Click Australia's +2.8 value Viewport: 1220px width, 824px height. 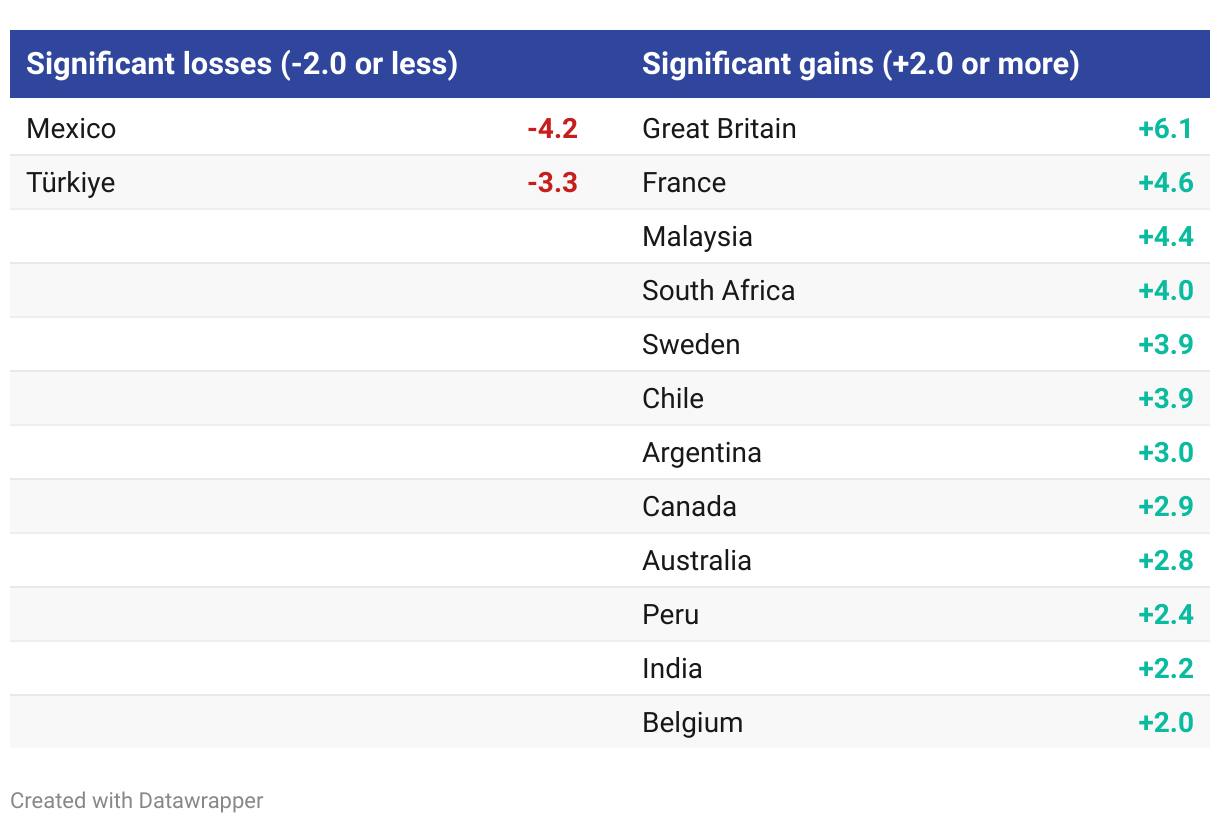pos(1166,561)
